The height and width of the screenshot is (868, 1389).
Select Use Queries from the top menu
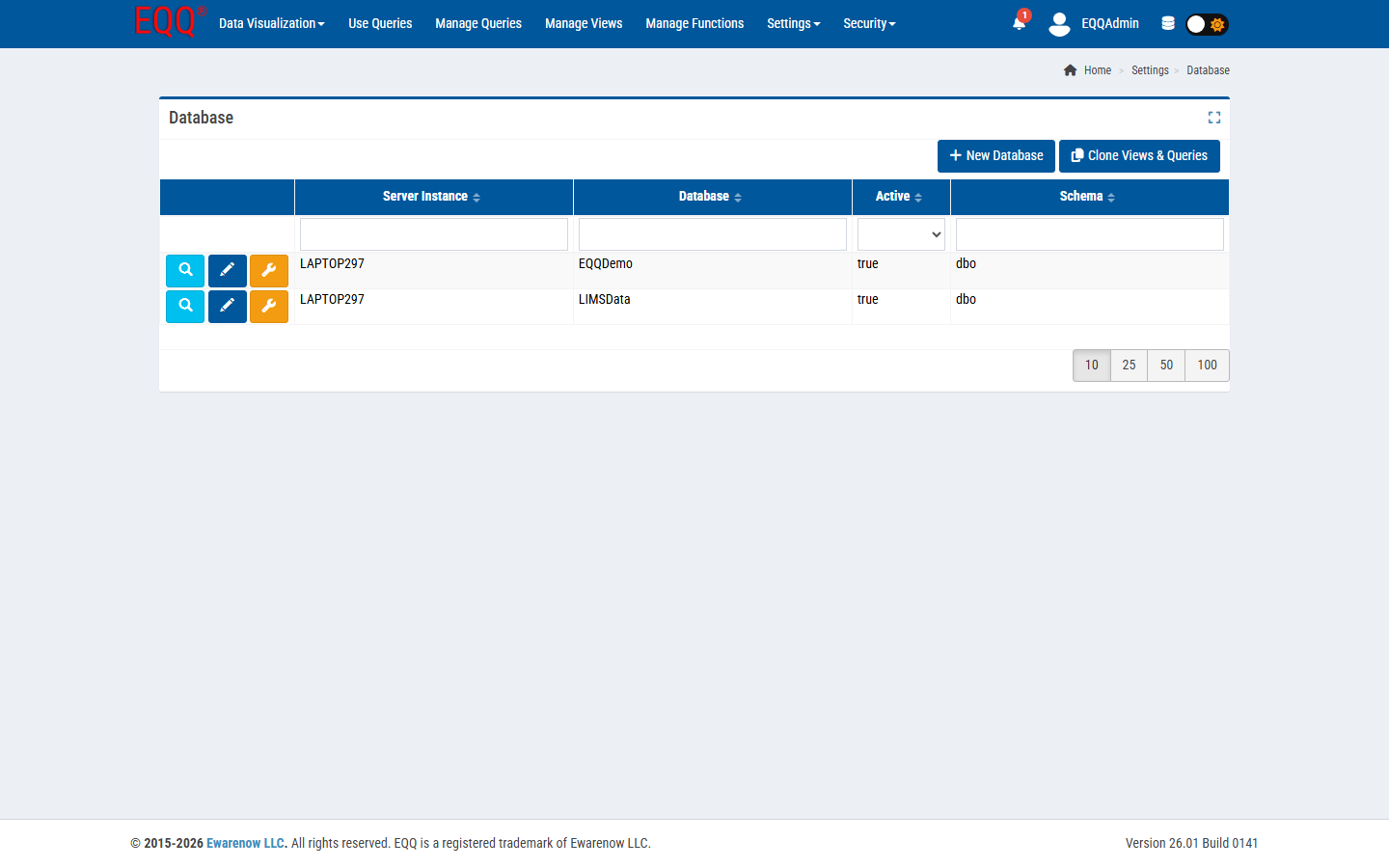tap(380, 23)
